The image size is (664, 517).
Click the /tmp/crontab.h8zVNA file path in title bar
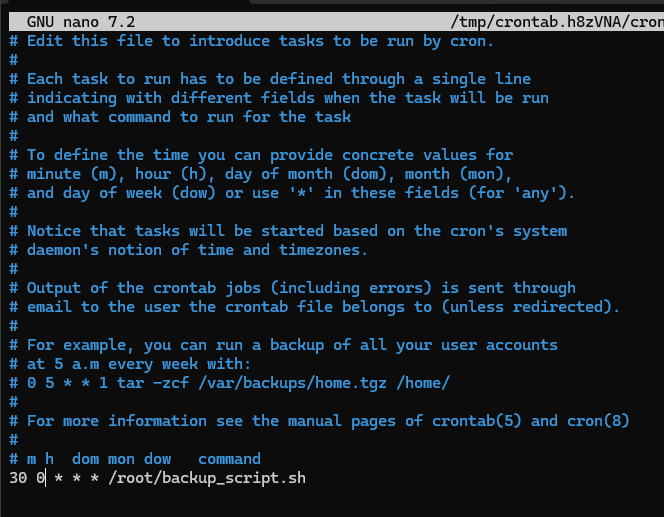(x=557, y=22)
